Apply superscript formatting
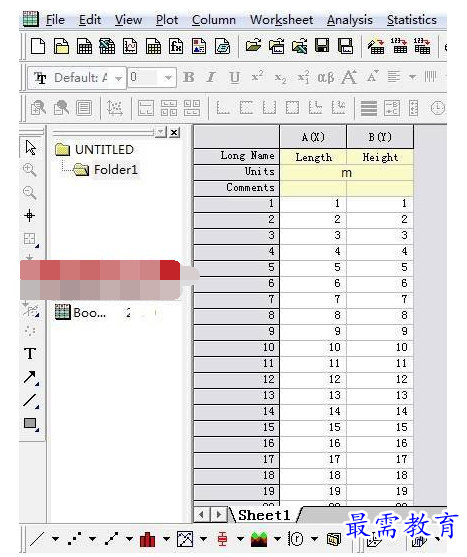Viewport: 467px width, 557px height. pos(257,76)
